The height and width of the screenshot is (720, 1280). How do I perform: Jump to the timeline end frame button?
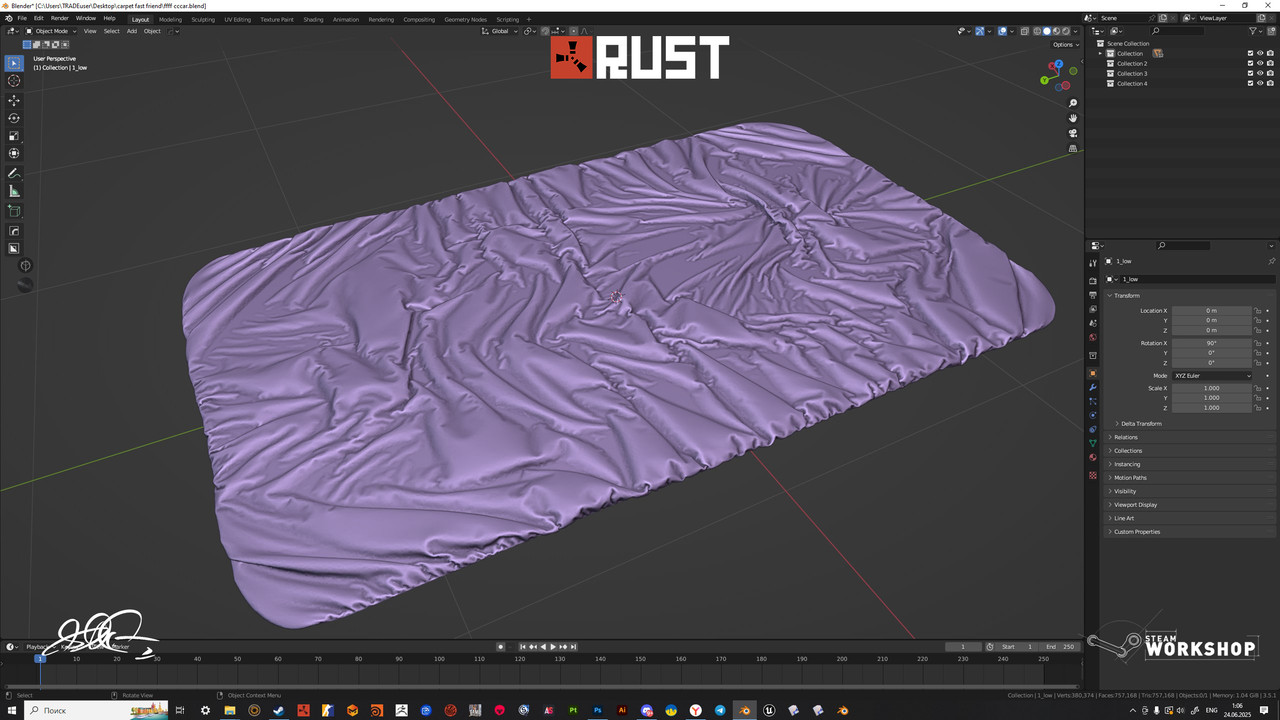pyautogui.click(x=573, y=647)
